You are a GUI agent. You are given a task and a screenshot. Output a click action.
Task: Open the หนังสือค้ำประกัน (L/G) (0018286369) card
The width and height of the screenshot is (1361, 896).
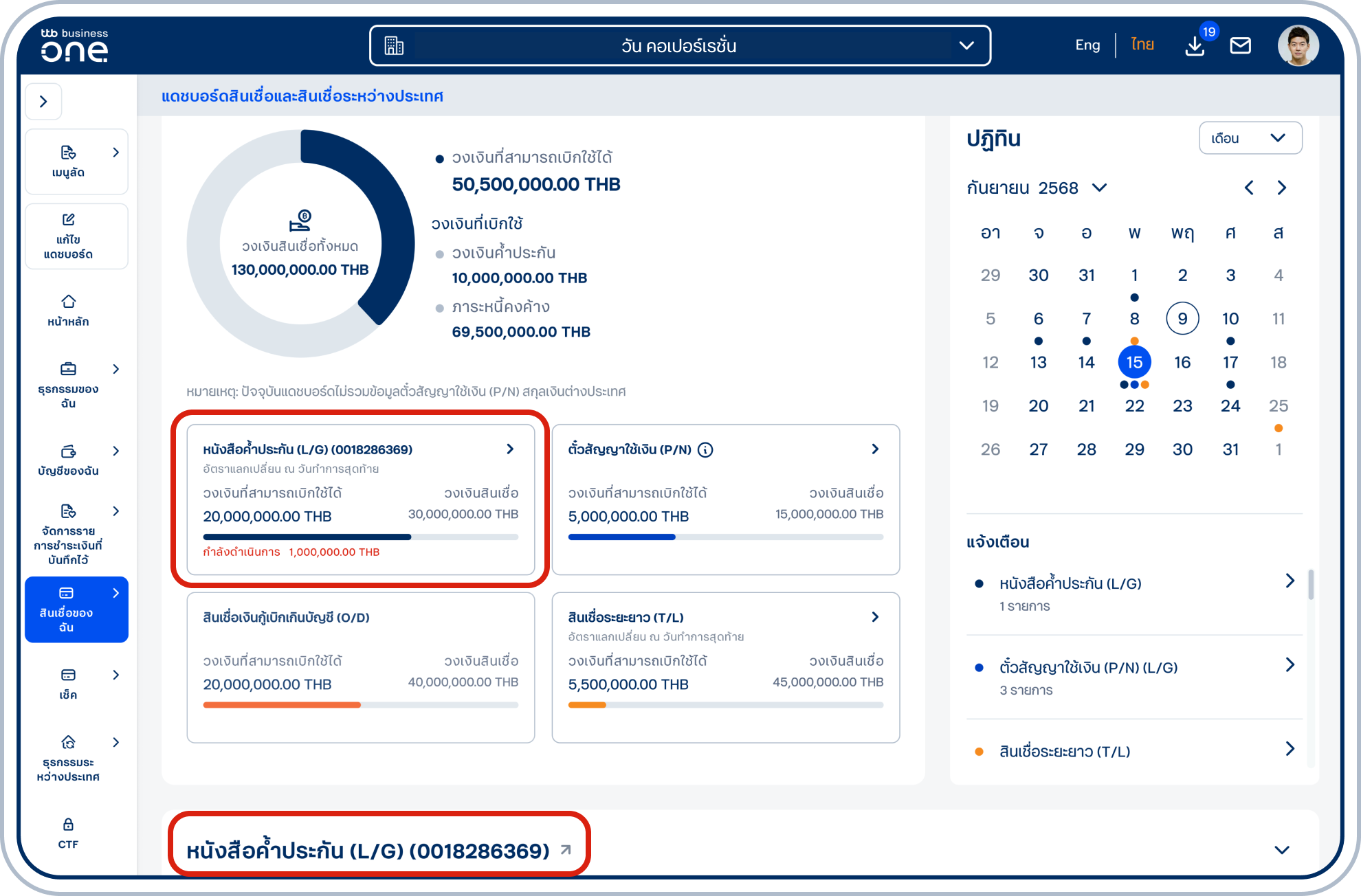(360, 499)
